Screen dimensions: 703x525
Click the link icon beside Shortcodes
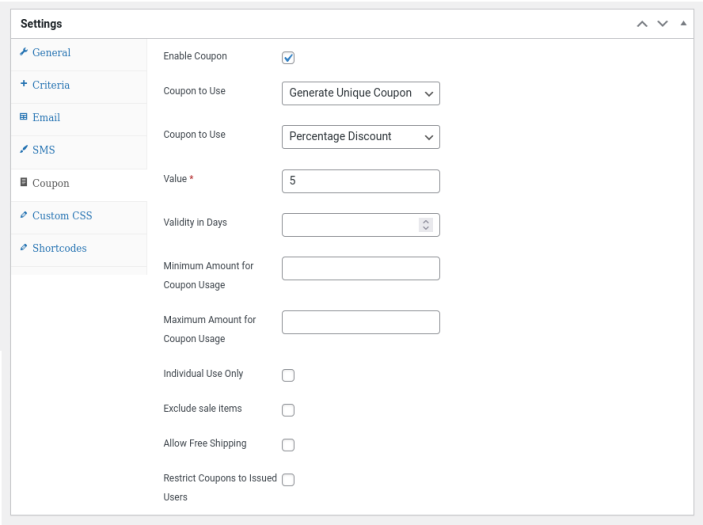tap(24, 248)
